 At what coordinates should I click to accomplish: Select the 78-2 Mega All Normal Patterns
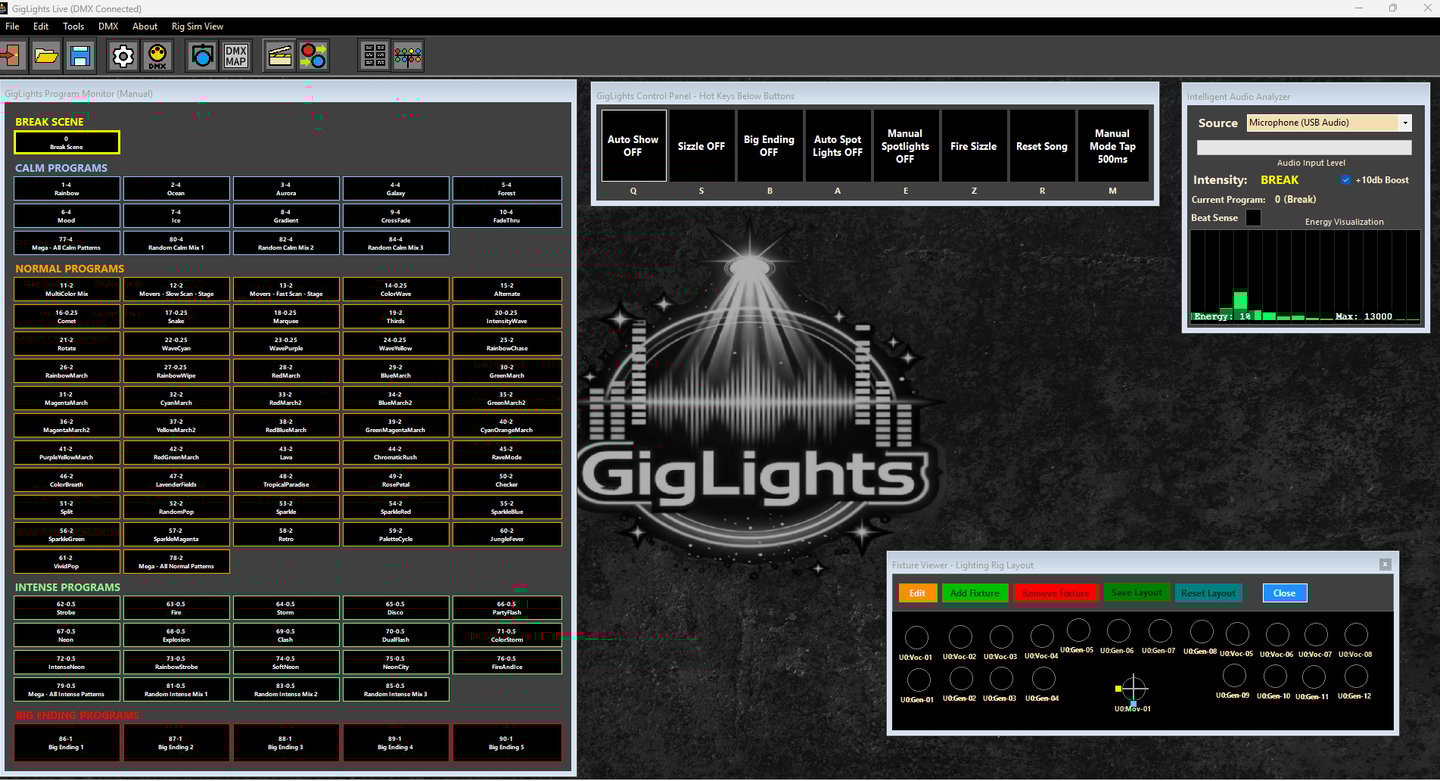click(x=176, y=562)
